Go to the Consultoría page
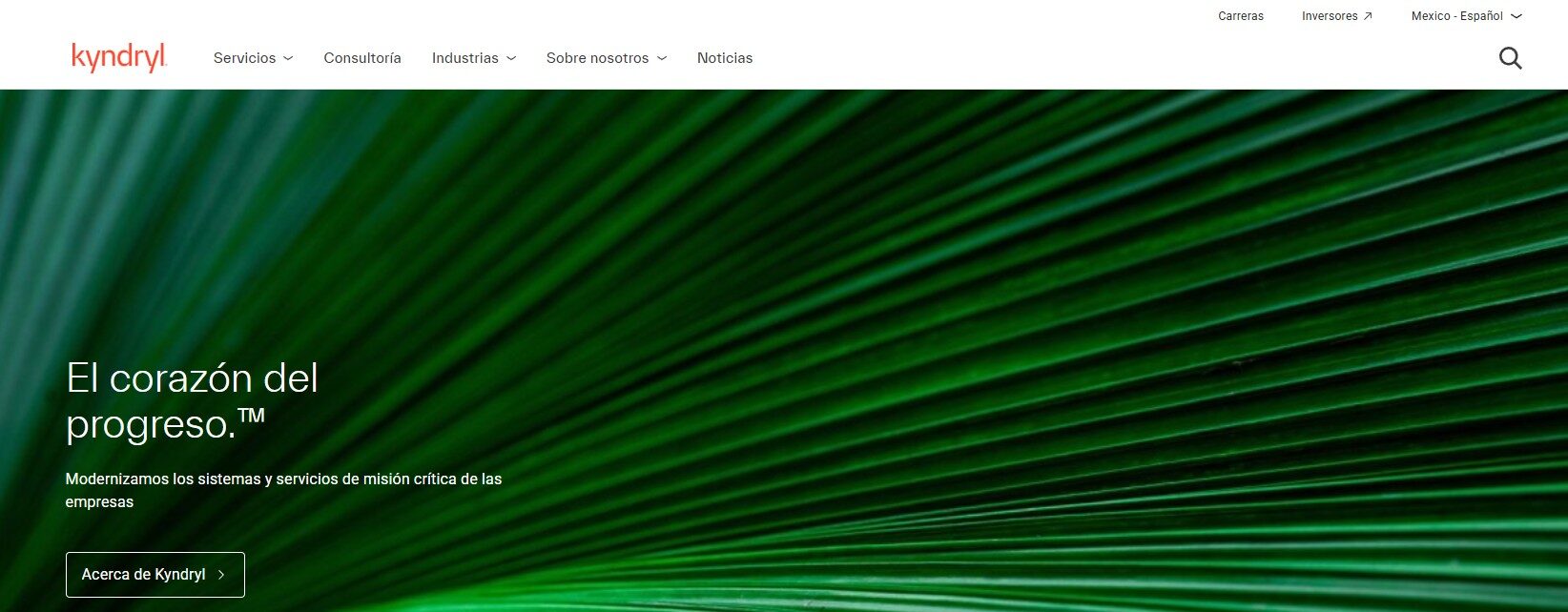 coord(362,58)
